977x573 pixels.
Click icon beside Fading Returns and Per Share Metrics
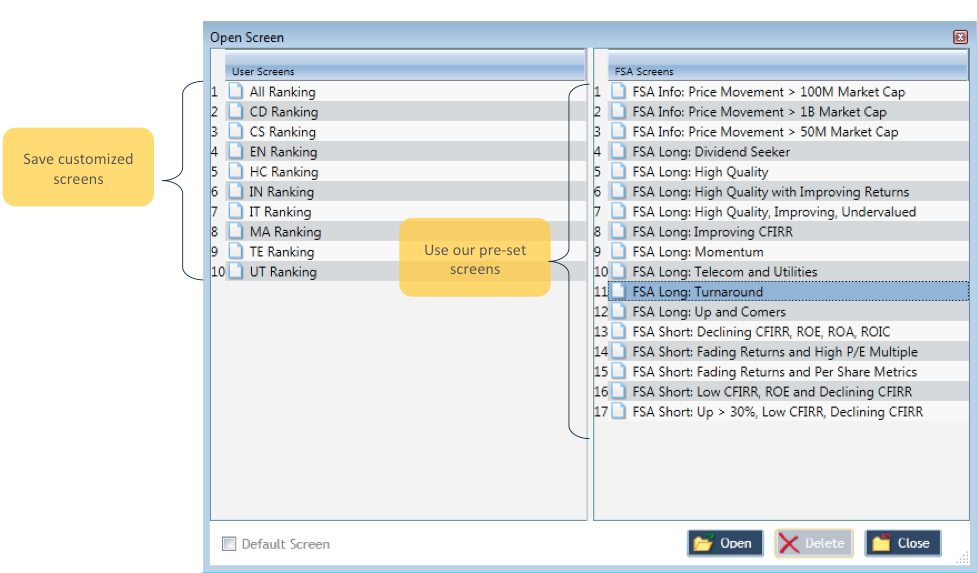pos(618,371)
